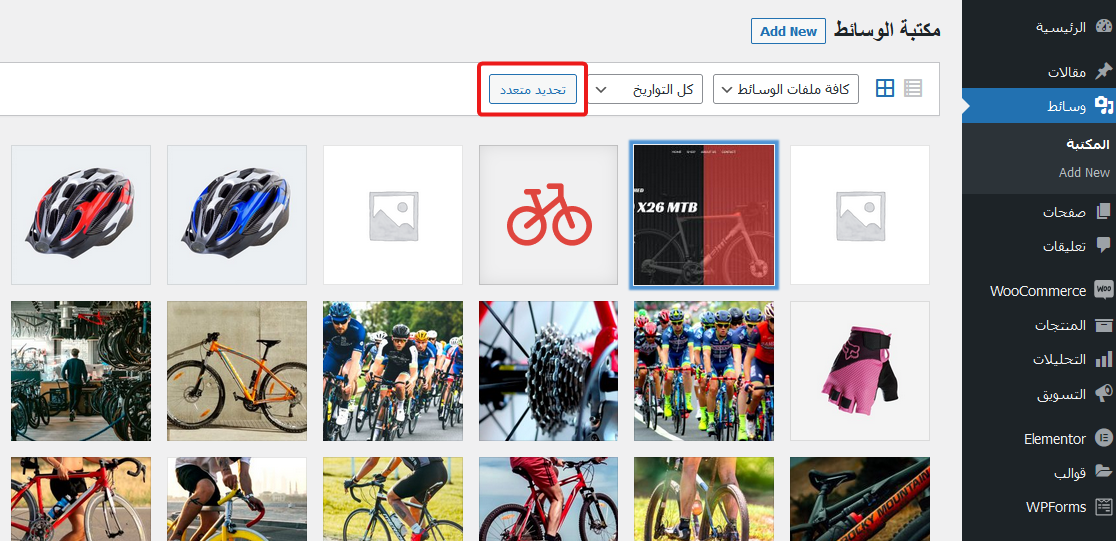Click the تحديد متعدد bulk select button
Viewport: 1116px width, 541px height.
tap(532, 90)
